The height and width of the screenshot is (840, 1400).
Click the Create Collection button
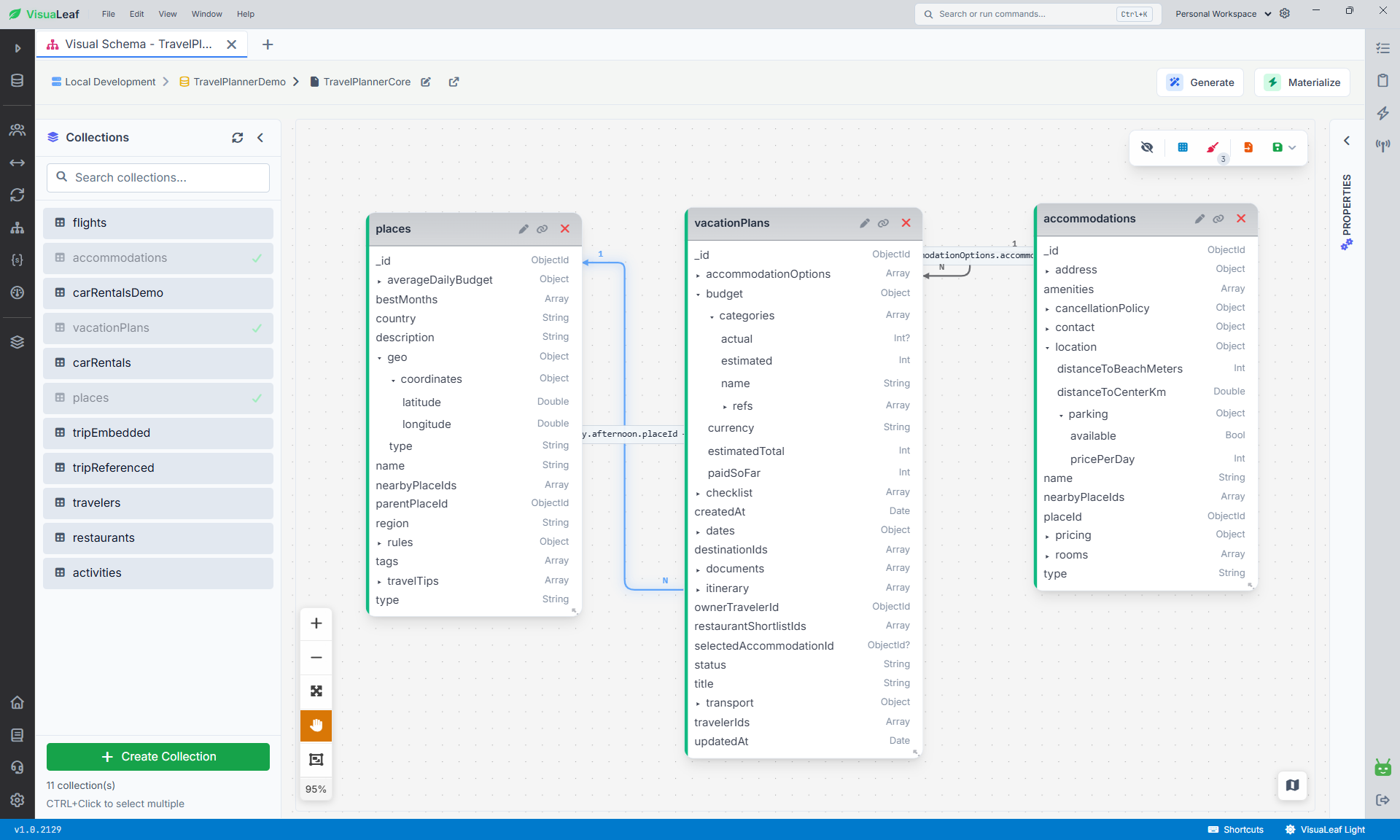coord(158,757)
